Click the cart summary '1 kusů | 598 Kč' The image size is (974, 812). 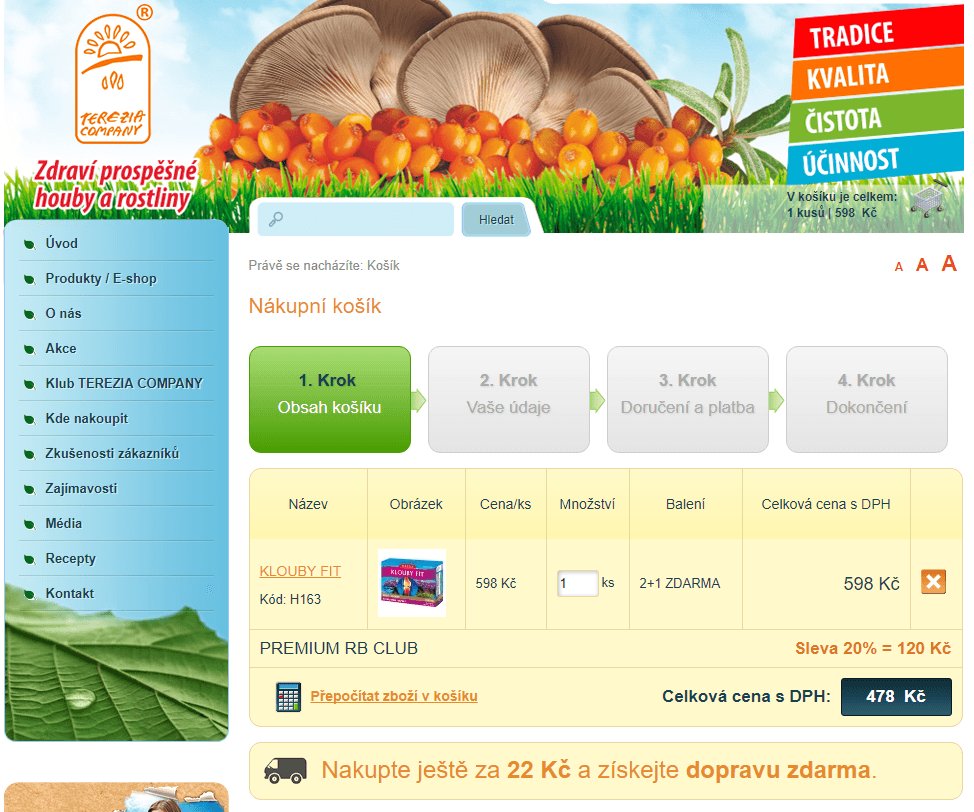click(832, 212)
